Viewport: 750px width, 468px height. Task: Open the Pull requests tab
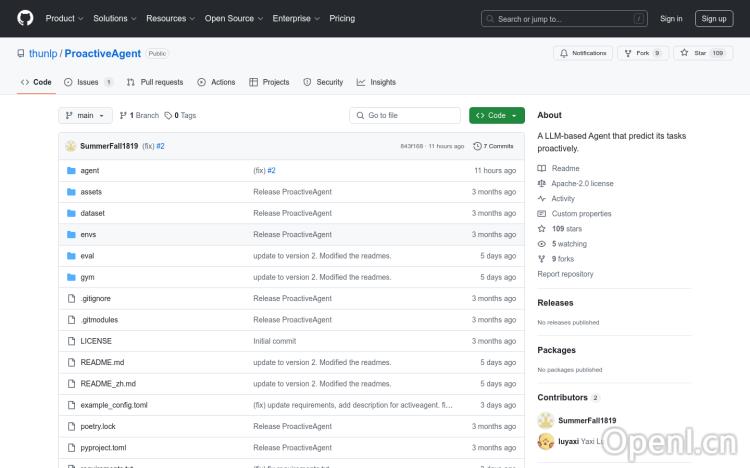(x=155, y=82)
